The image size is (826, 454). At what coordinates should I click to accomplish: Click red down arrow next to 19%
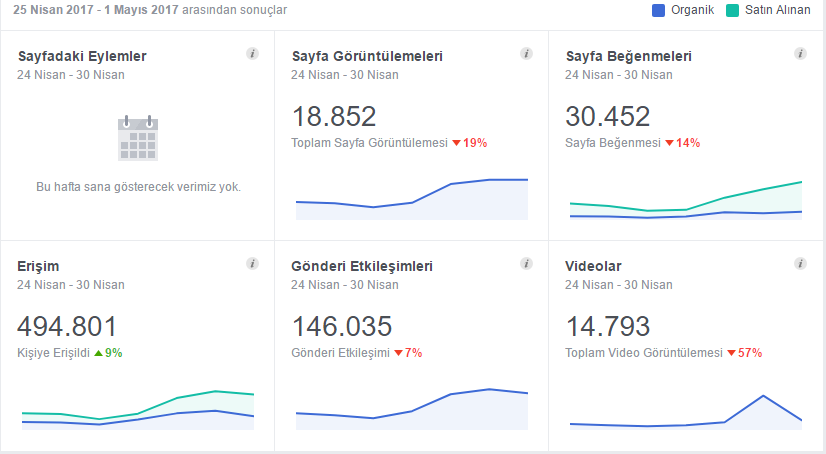tap(457, 143)
